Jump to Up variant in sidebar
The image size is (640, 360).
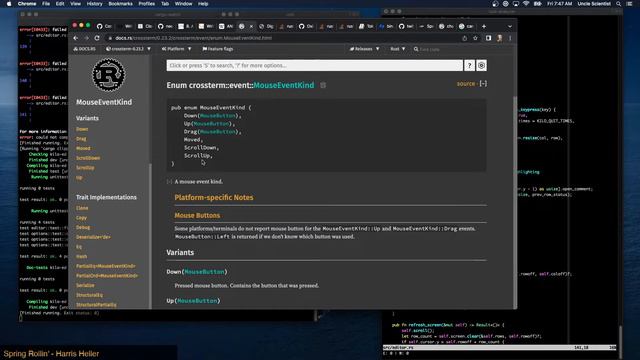pos(79,178)
